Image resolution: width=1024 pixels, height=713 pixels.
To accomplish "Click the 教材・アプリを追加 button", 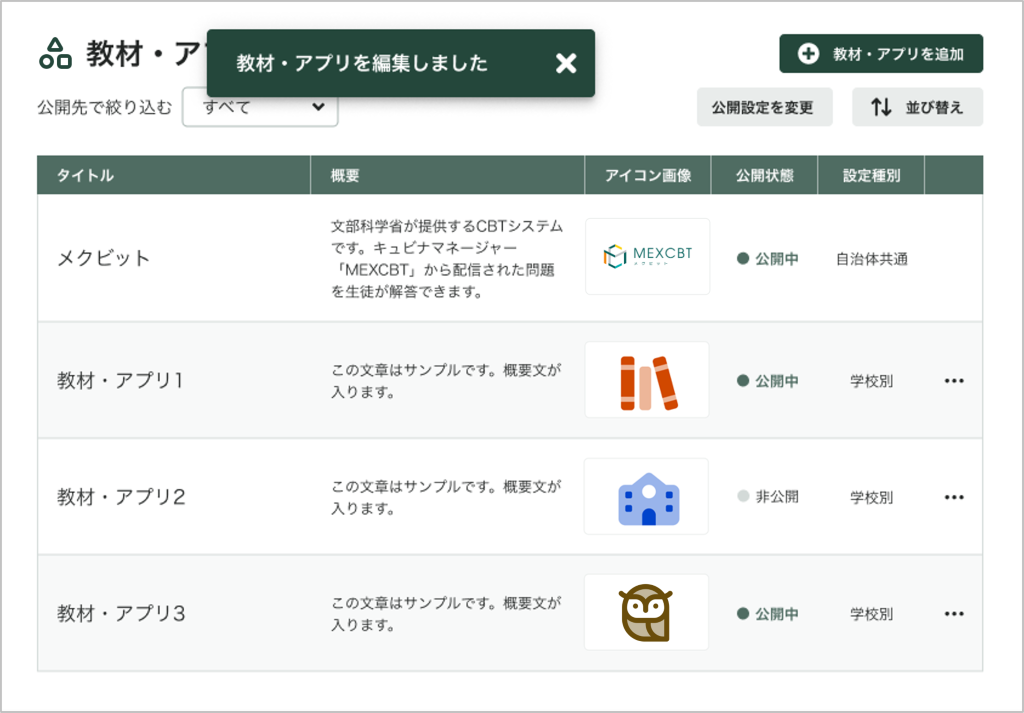I will tap(881, 54).
